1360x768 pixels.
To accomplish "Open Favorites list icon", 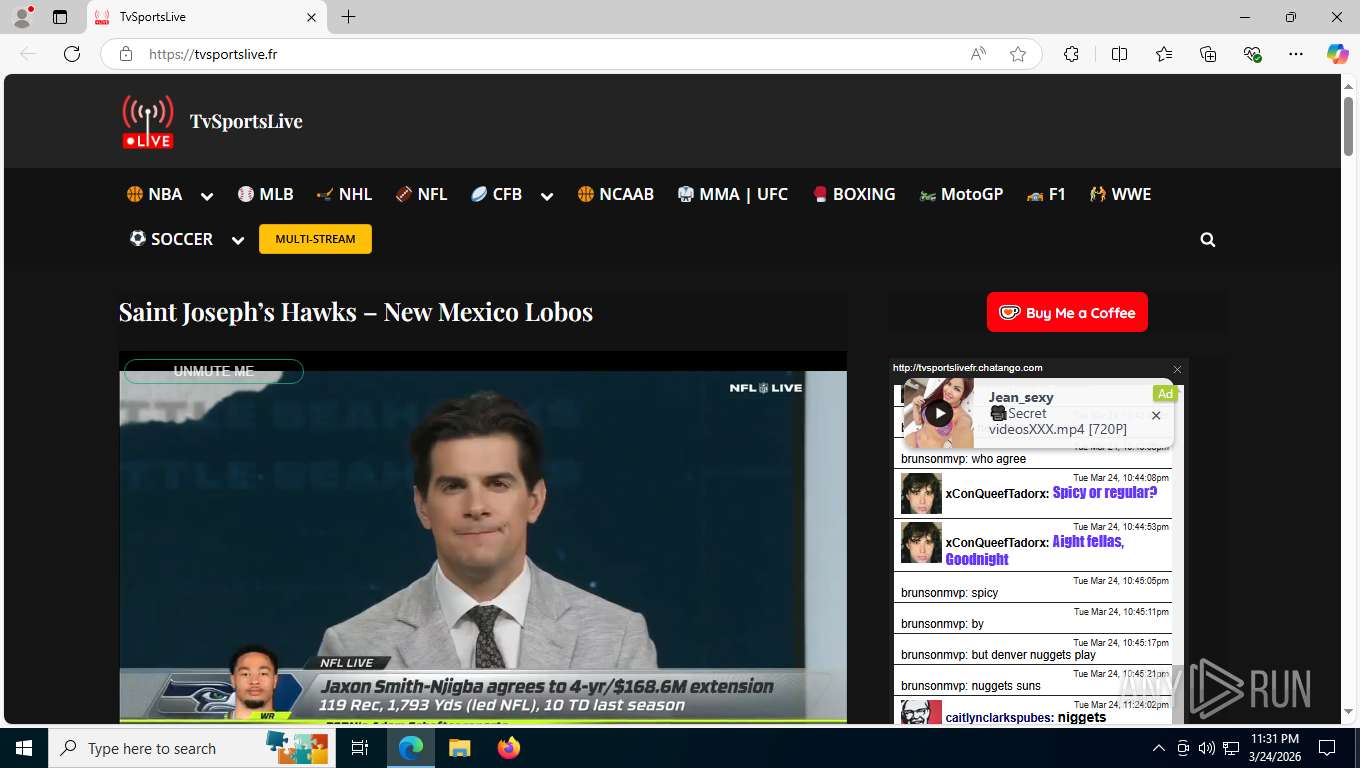I will pyautogui.click(x=1164, y=54).
